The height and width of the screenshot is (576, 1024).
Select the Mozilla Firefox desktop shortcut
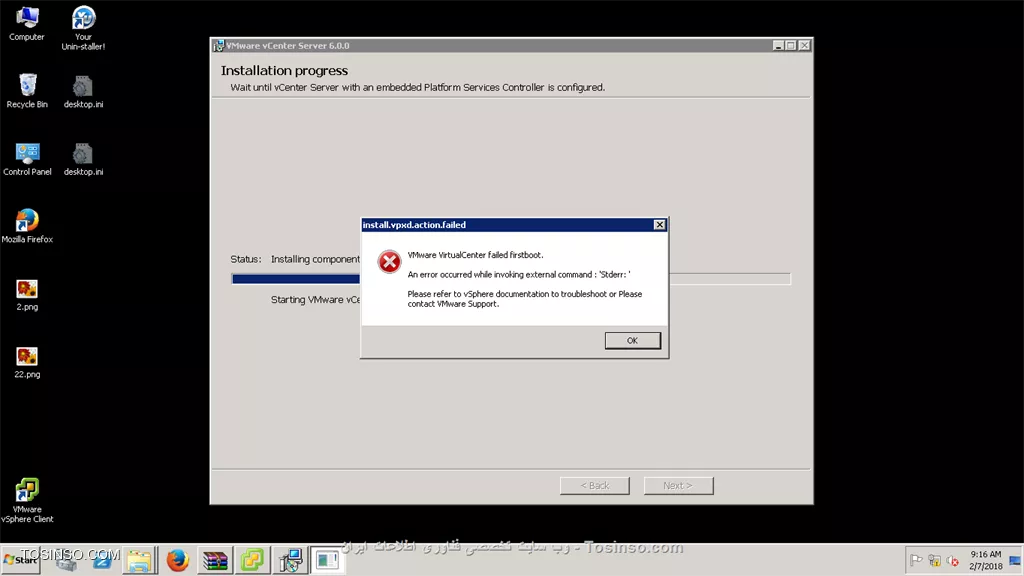tap(27, 227)
